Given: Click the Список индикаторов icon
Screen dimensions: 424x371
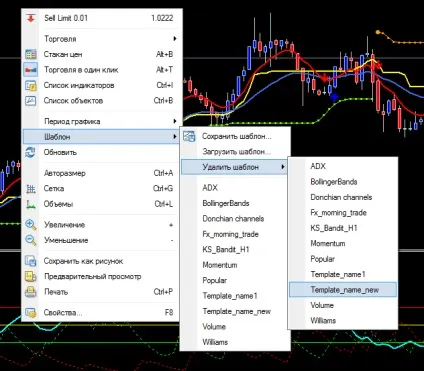Looking at the screenshot, I should (x=31, y=85).
